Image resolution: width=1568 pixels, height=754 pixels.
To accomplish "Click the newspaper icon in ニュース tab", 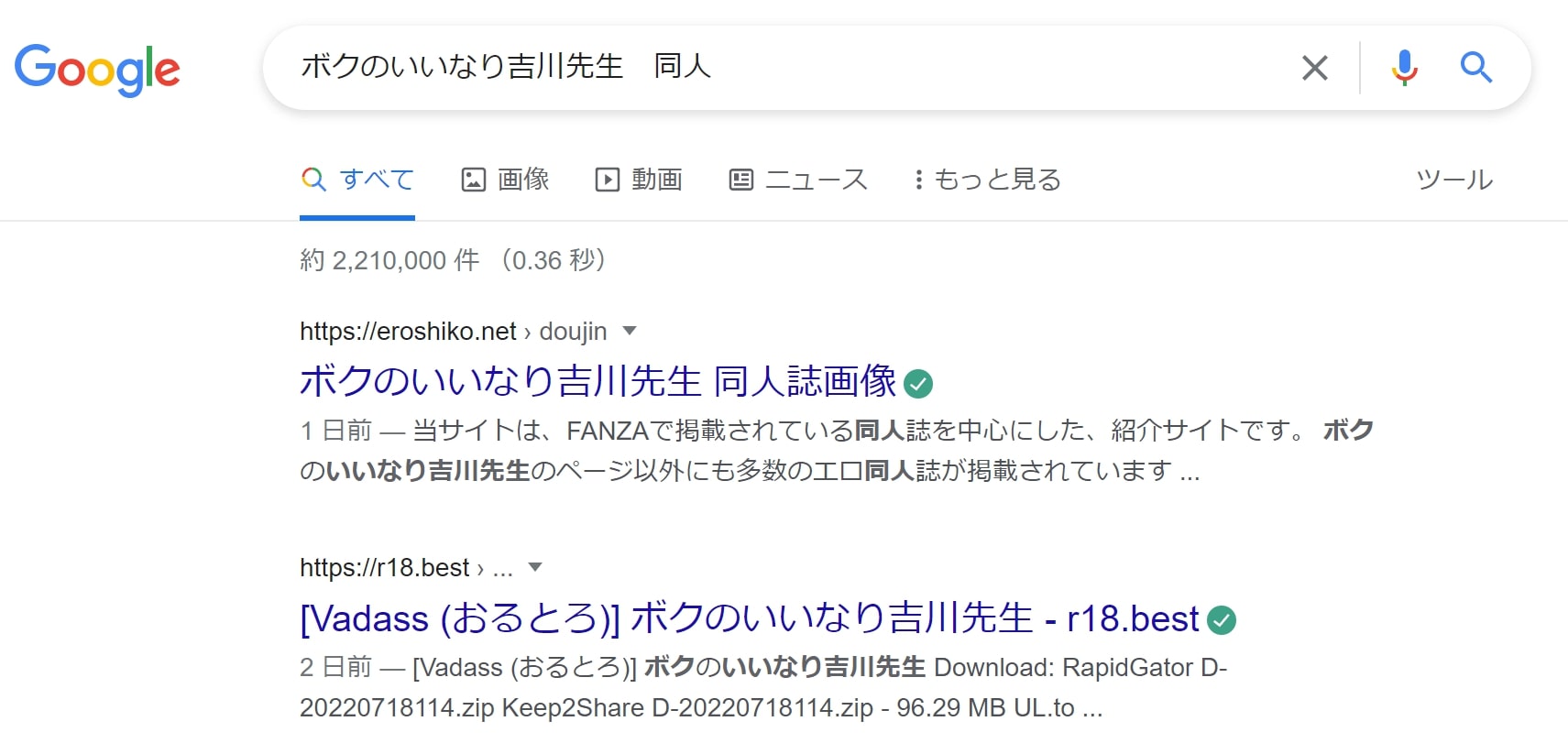I will 740,180.
